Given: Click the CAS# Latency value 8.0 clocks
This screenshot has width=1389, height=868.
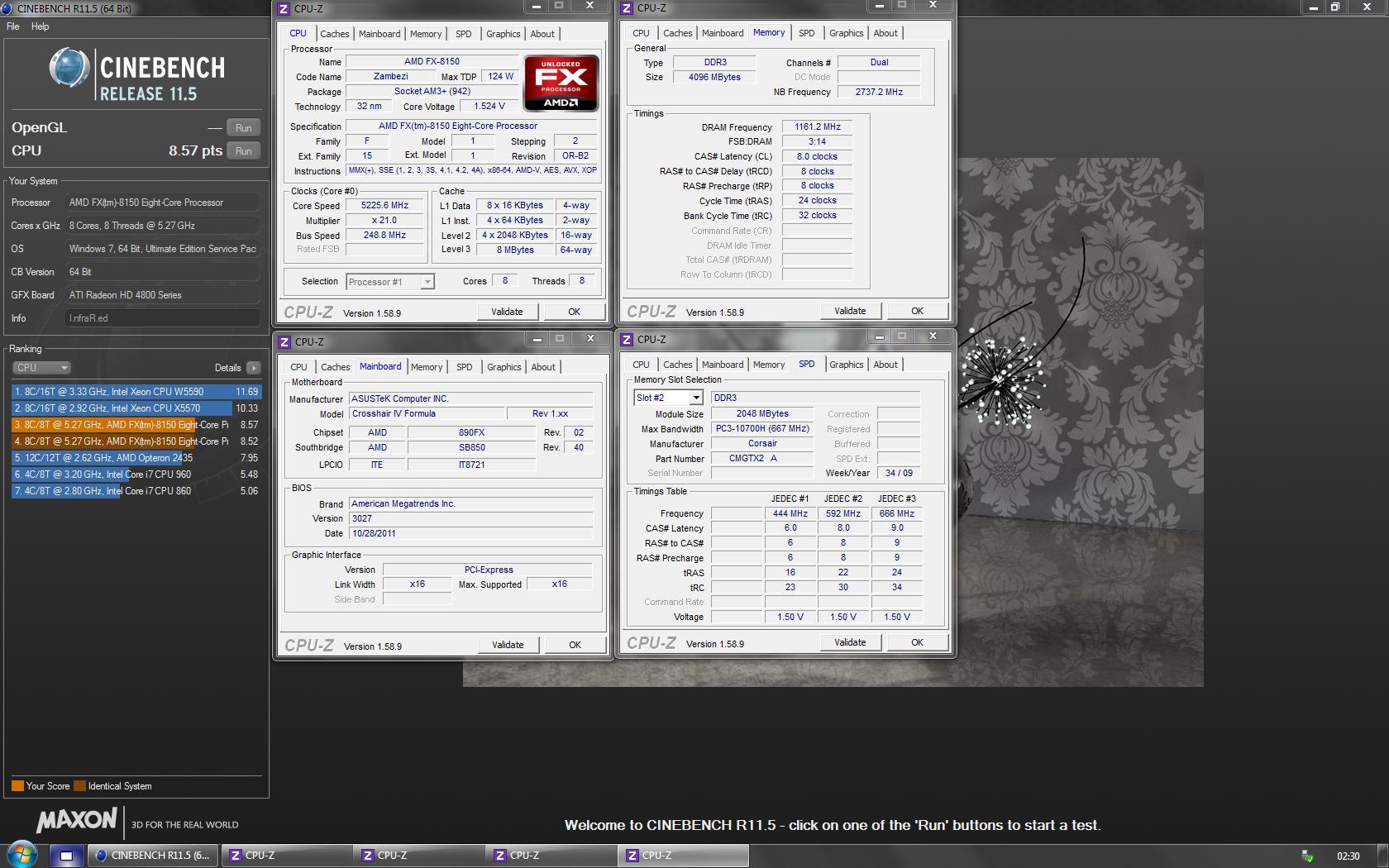Looking at the screenshot, I should tap(818, 157).
